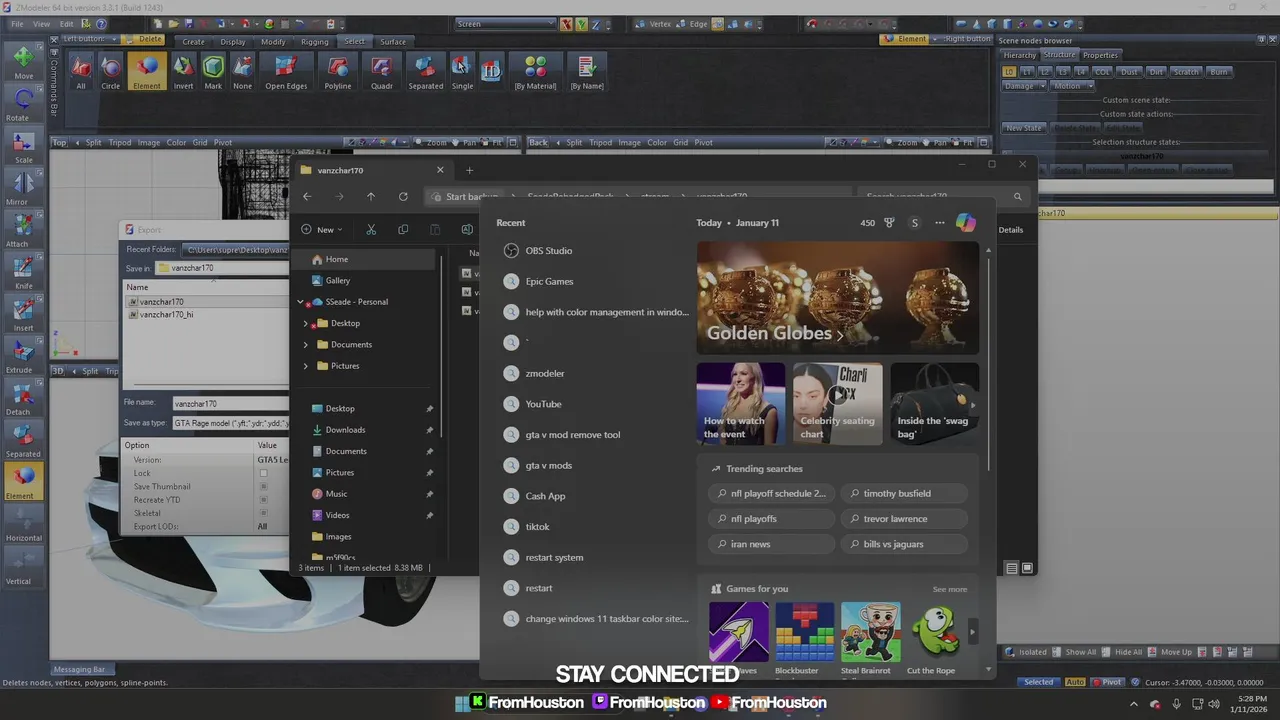Open the New dropdown in File Explorer

pos(322,230)
